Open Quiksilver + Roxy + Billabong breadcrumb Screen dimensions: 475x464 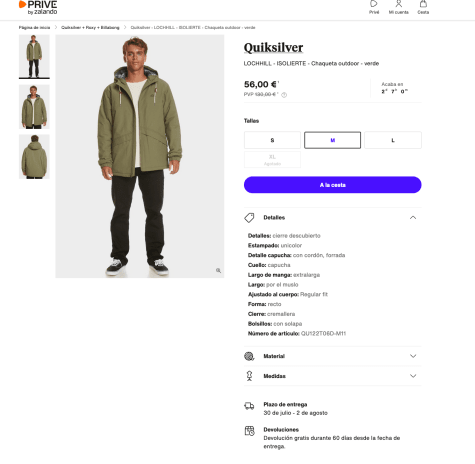click(x=90, y=28)
